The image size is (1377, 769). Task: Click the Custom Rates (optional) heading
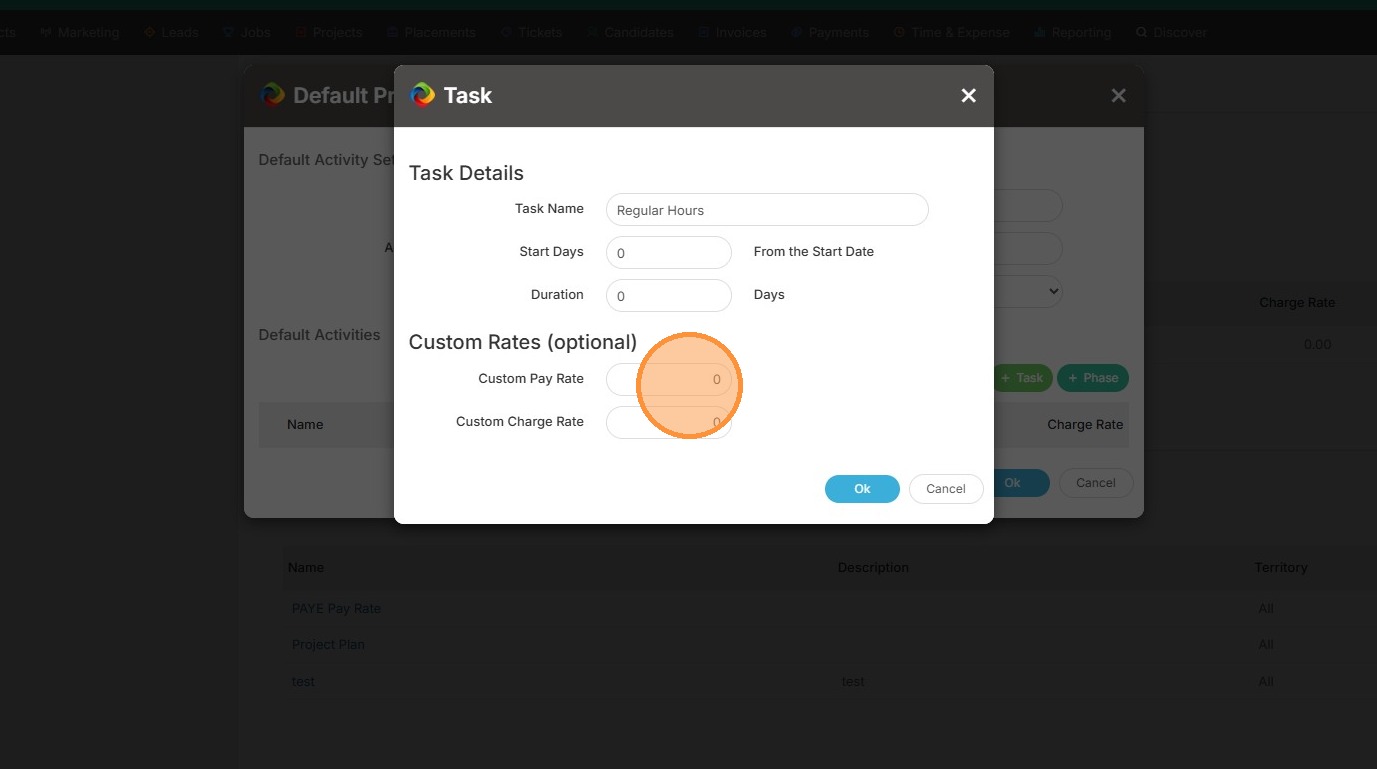coord(523,342)
